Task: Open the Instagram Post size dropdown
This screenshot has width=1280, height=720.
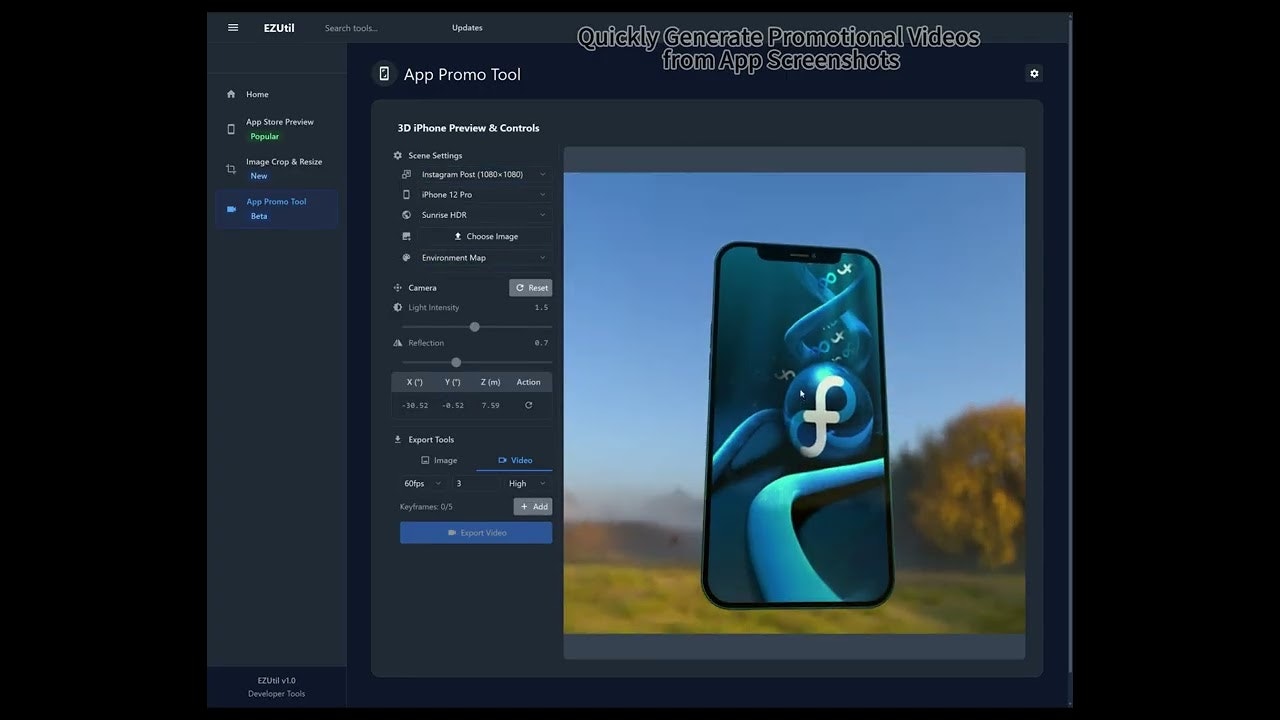Action: tap(484, 174)
